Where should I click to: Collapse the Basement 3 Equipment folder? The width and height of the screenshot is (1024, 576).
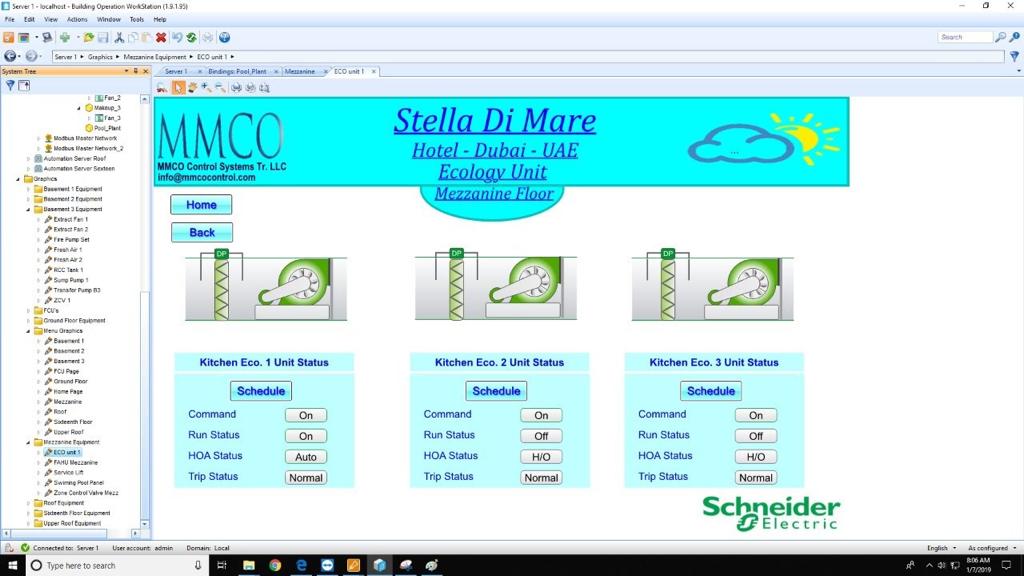[29, 210]
